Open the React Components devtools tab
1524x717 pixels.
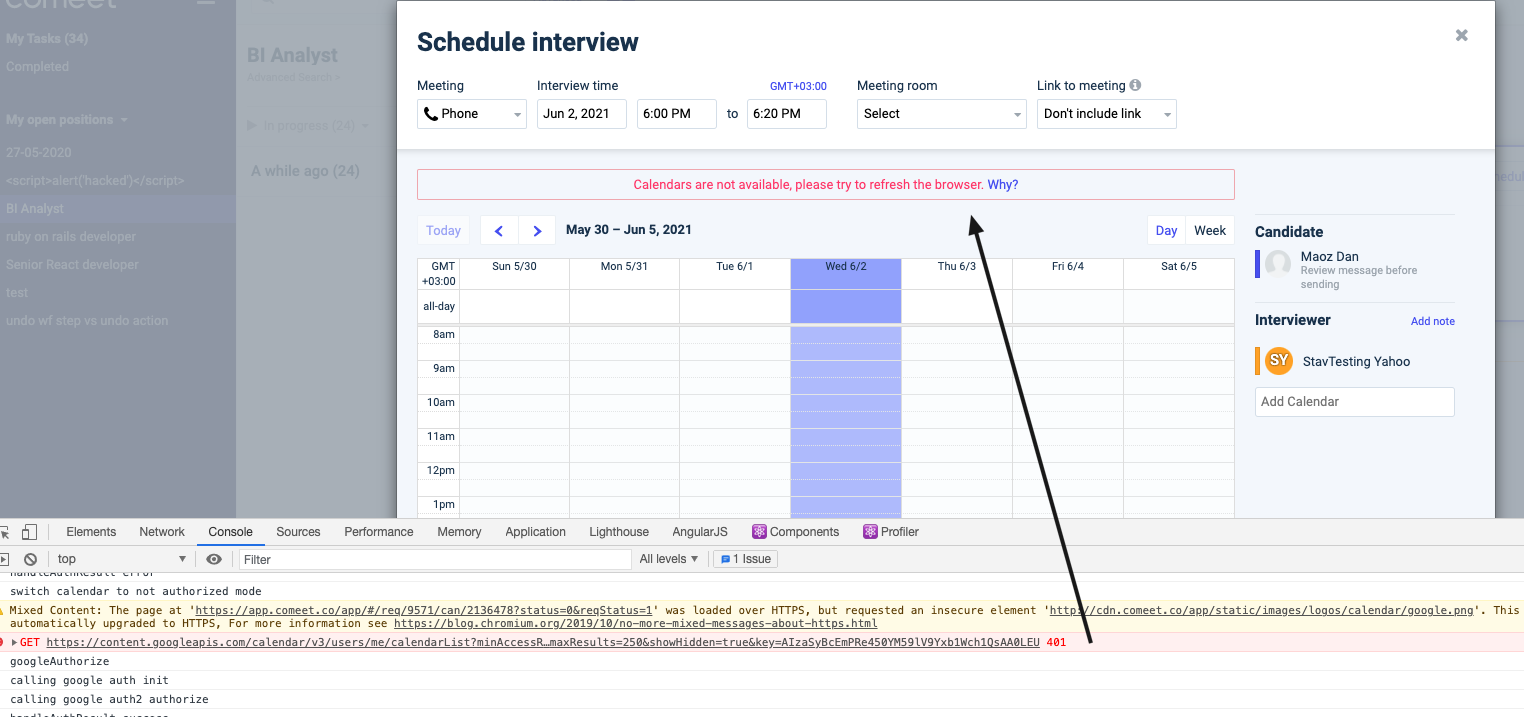[x=796, y=532]
